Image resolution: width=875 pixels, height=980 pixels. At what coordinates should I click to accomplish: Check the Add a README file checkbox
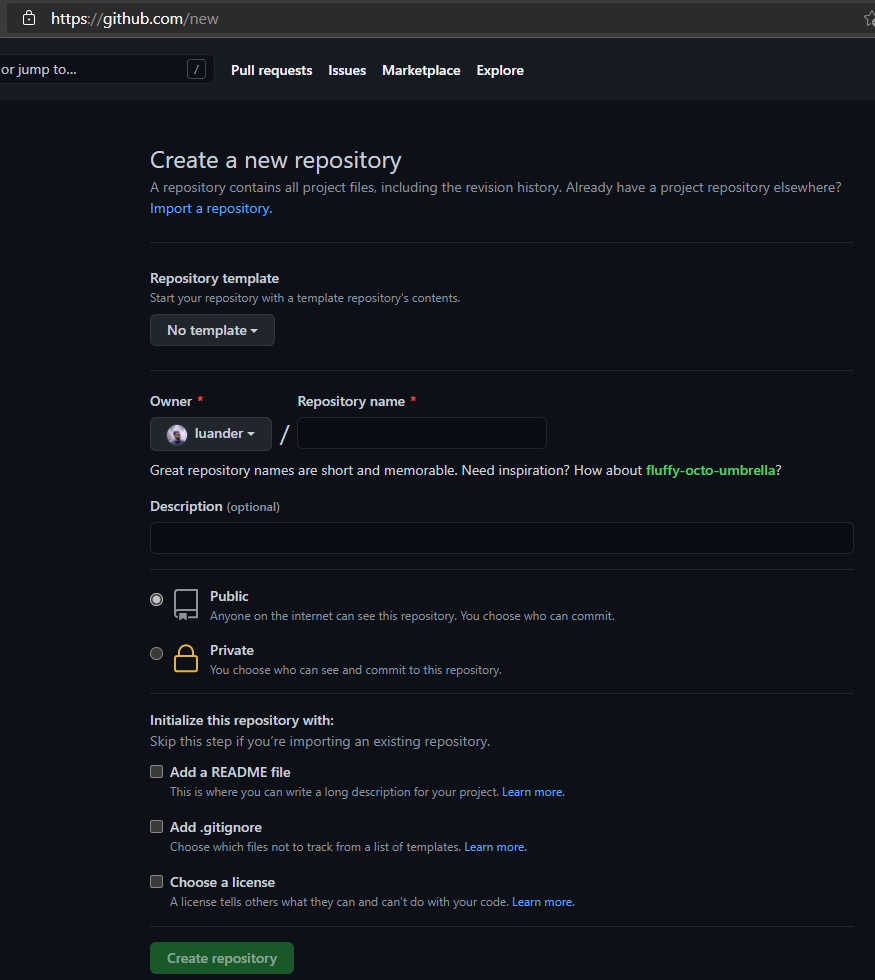pyautogui.click(x=156, y=771)
